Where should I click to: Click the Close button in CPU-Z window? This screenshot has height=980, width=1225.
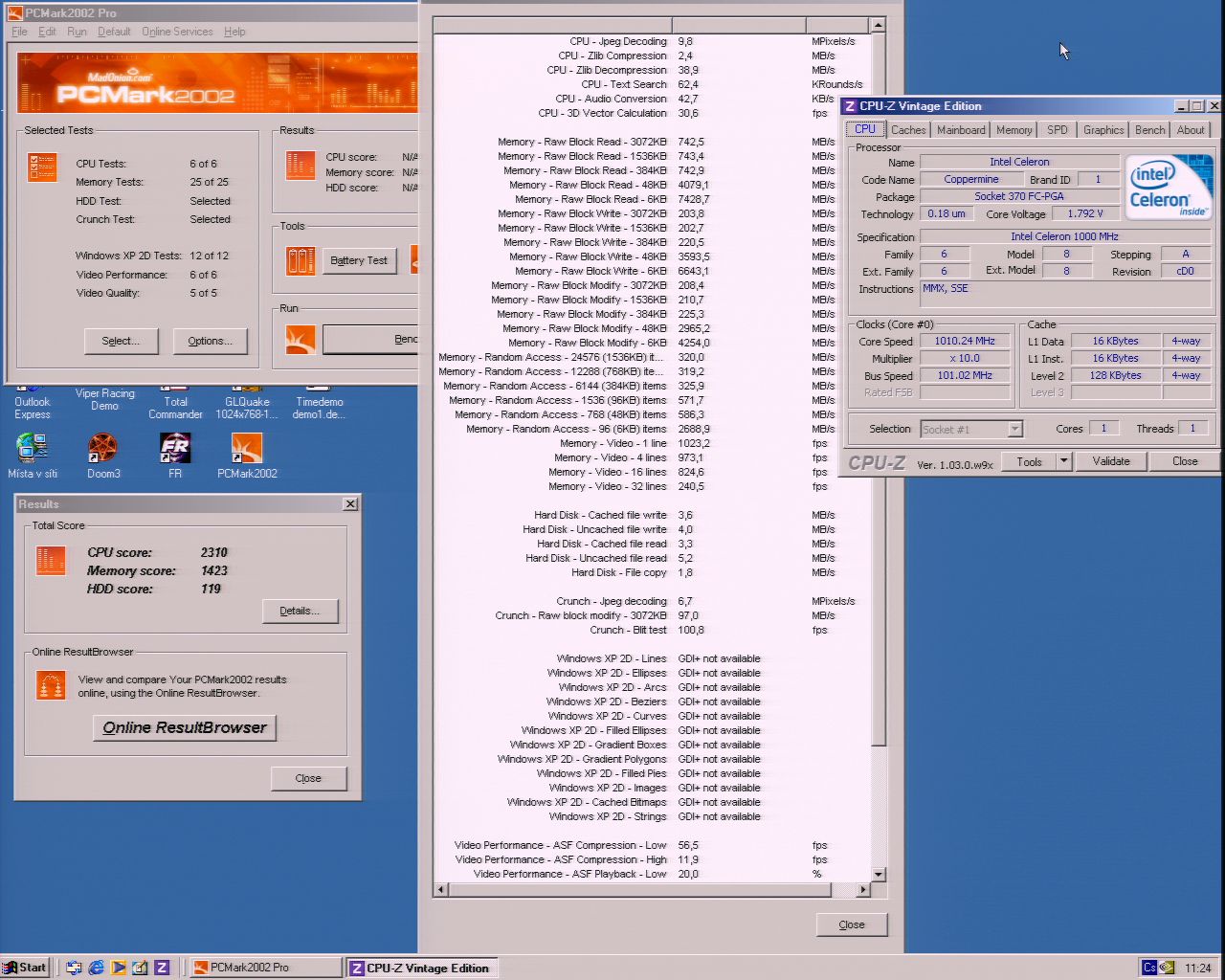1185,461
